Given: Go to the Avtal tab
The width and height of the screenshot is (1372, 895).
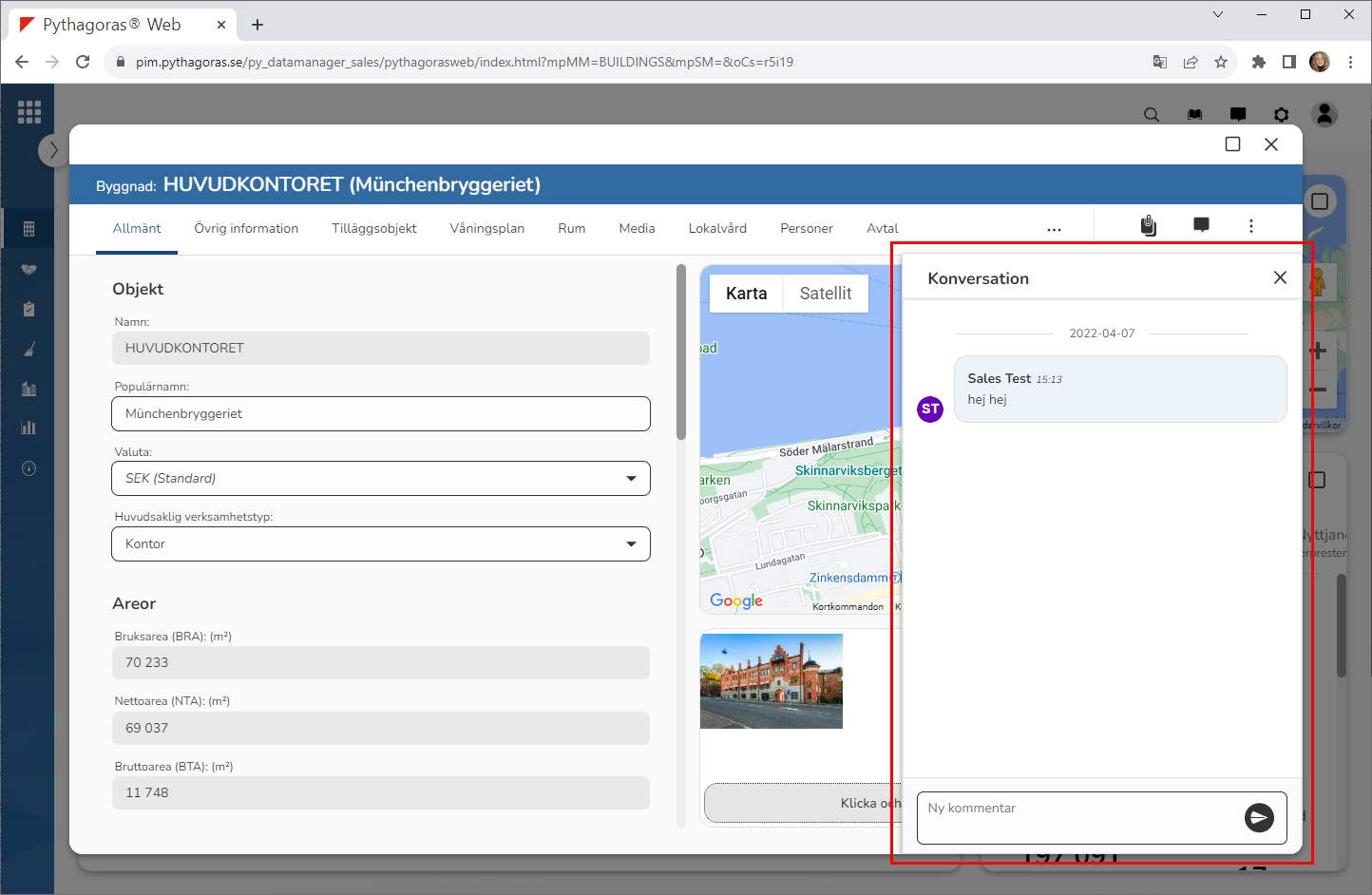Looking at the screenshot, I should (x=882, y=228).
